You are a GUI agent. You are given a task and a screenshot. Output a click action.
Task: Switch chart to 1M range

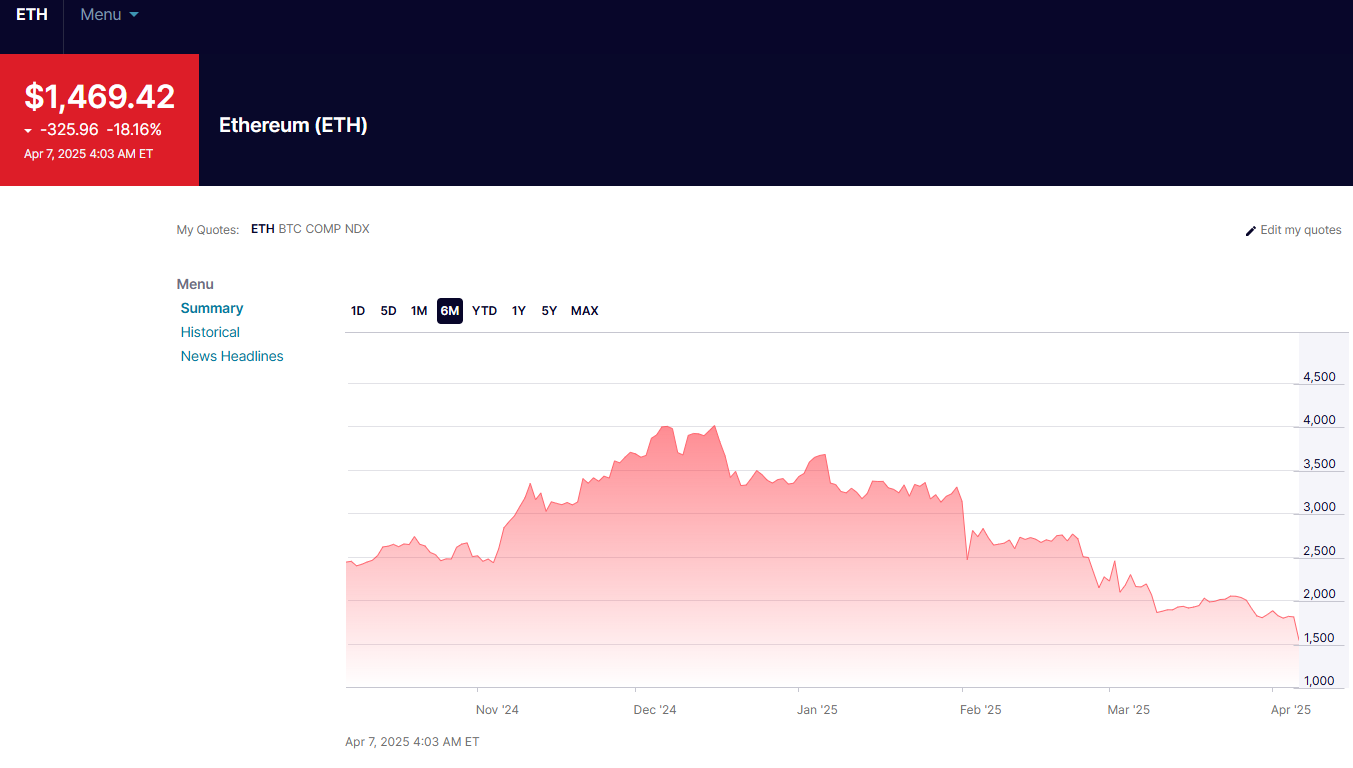[x=419, y=311]
